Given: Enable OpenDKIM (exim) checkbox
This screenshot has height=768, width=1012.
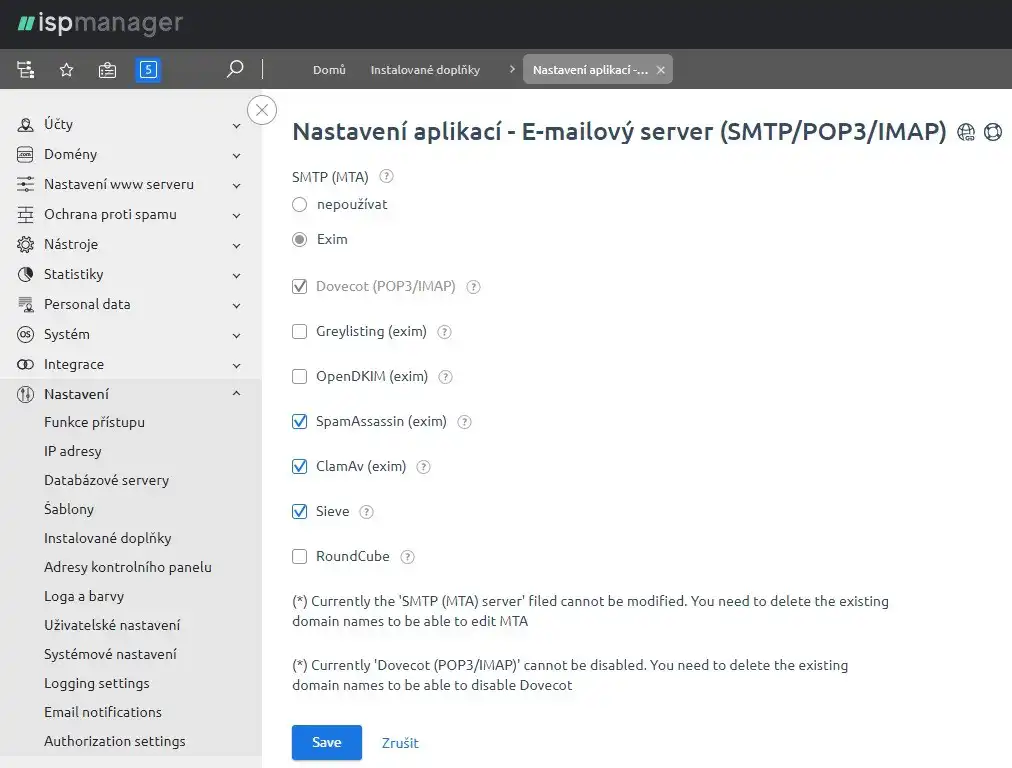Looking at the screenshot, I should [299, 376].
